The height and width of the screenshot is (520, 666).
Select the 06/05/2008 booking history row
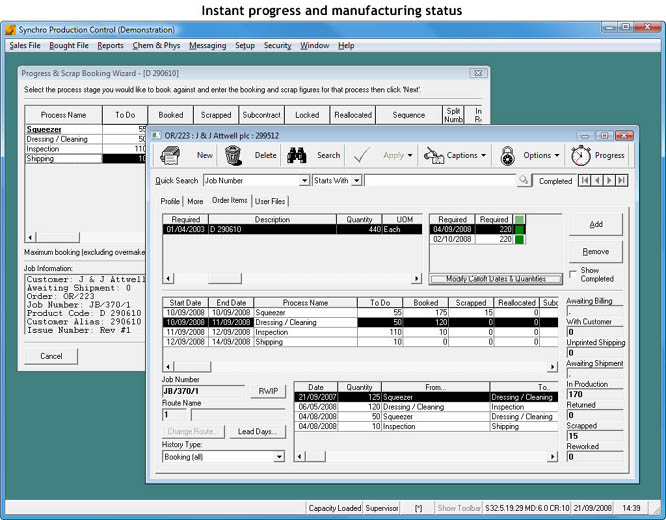pos(426,407)
